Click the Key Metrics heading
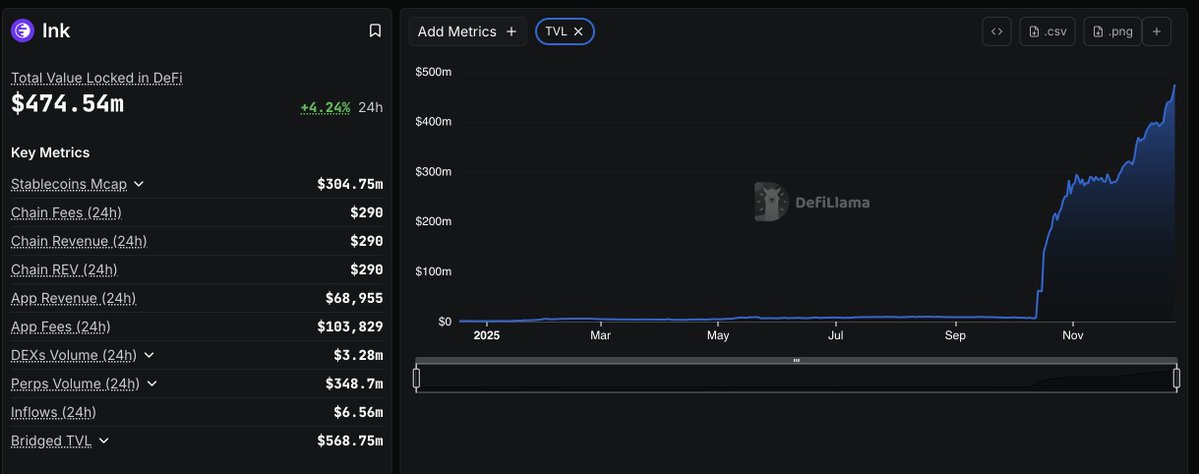The width and height of the screenshot is (1199, 474). tap(50, 152)
